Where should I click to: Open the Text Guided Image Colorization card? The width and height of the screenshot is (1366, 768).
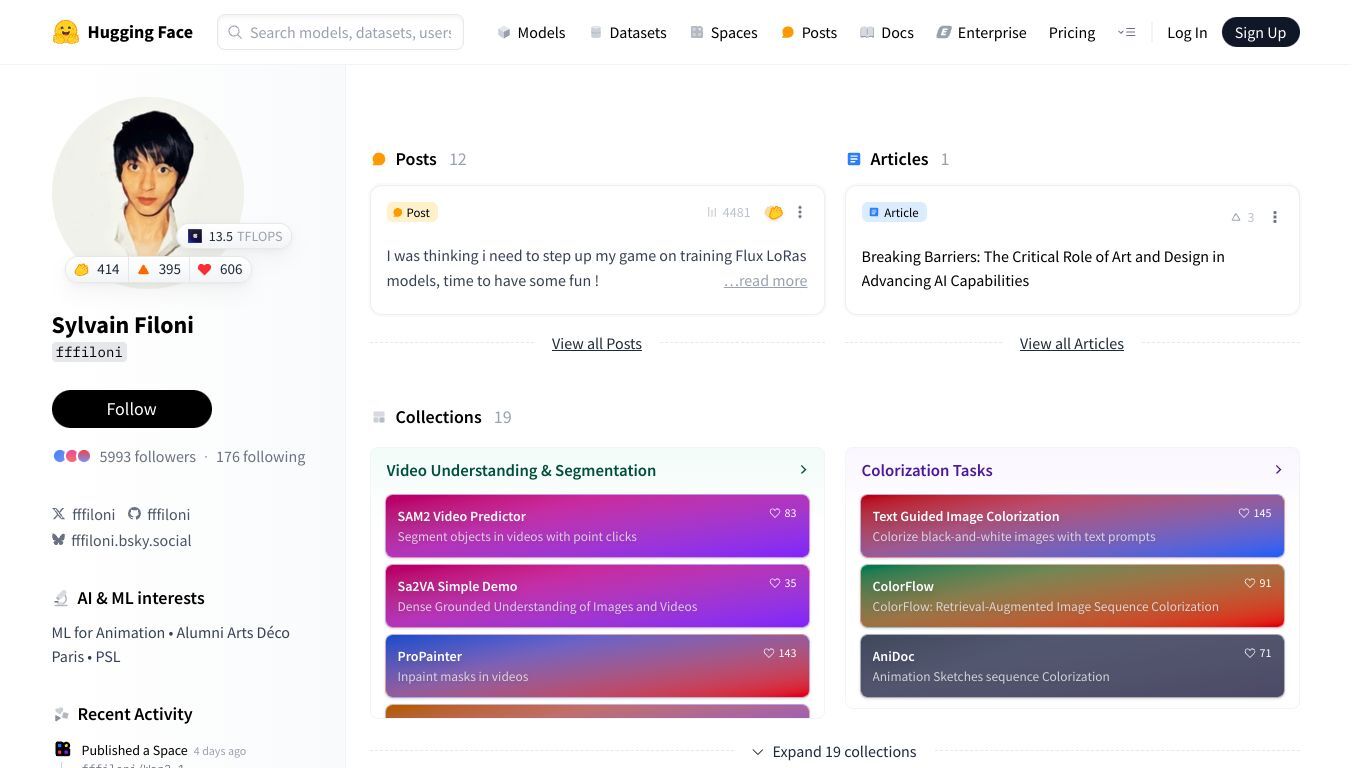point(1072,526)
